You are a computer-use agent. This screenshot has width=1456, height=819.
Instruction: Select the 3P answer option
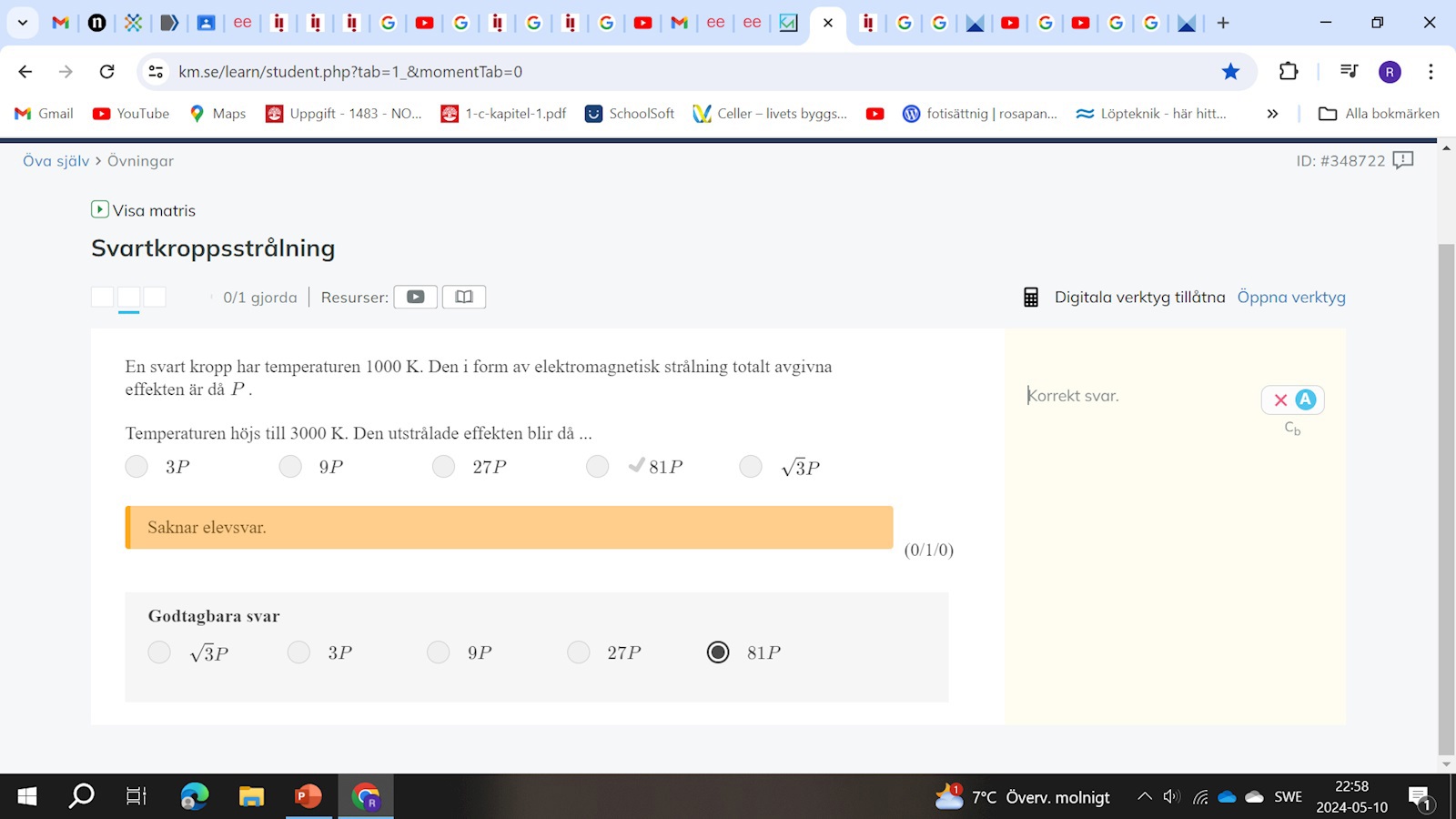(x=137, y=467)
